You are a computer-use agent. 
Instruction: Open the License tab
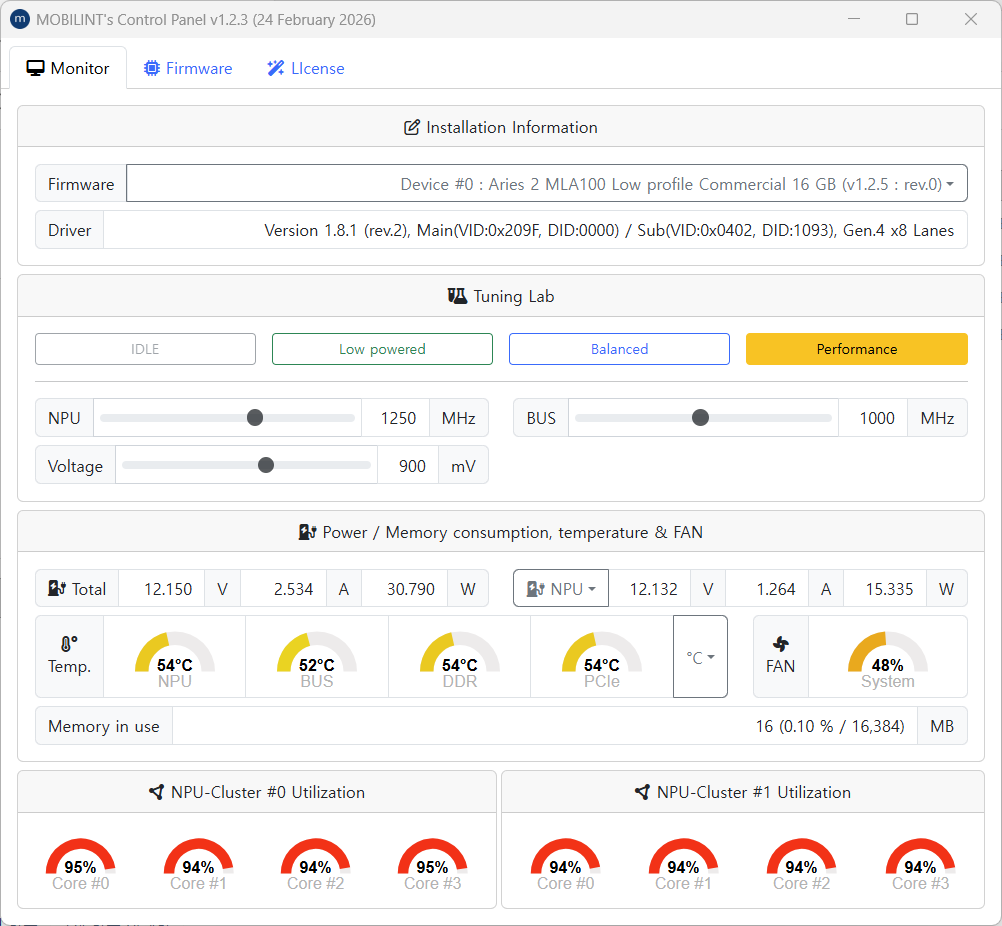pyautogui.click(x=305, y=68)
